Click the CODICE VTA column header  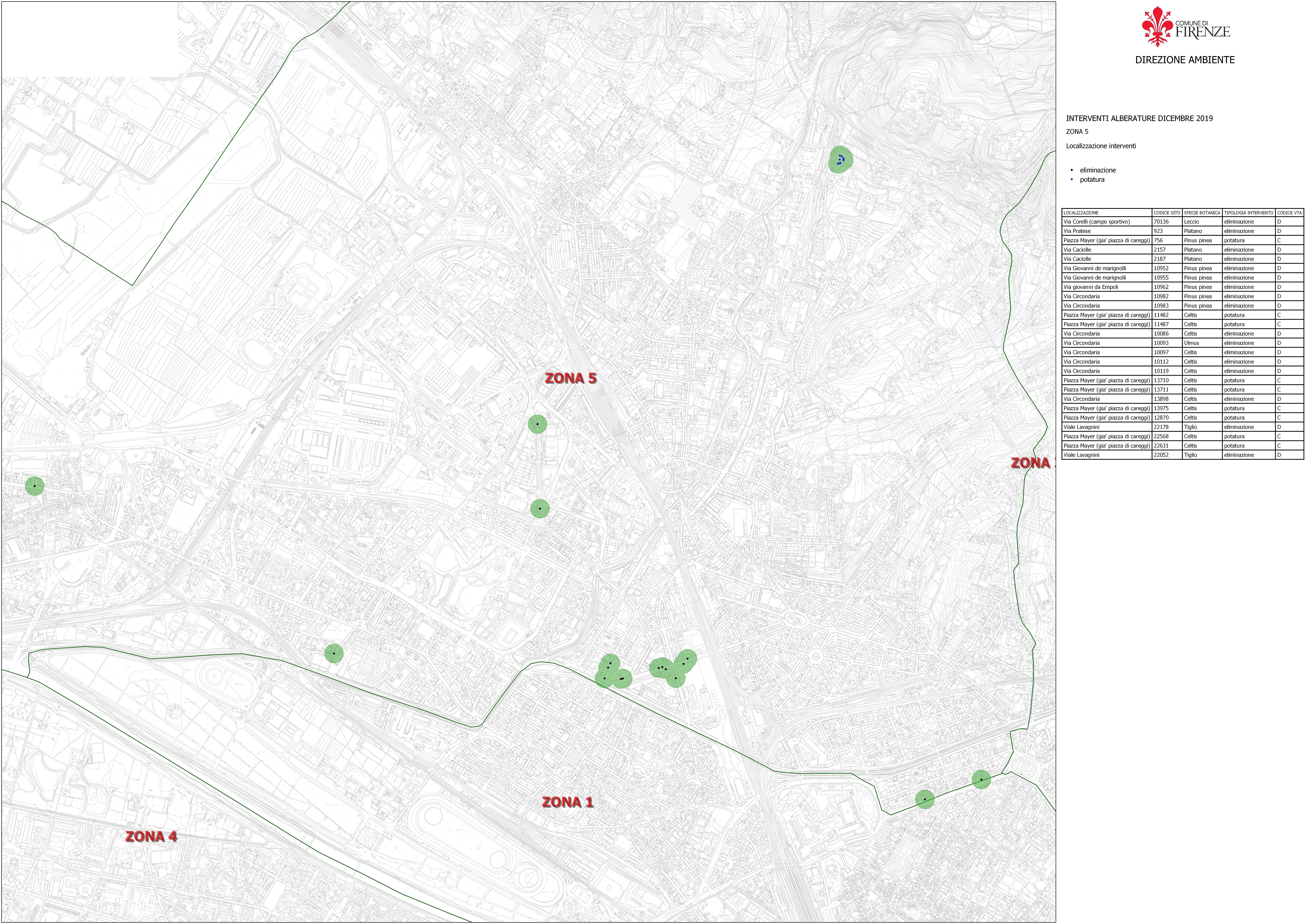pyautogui.click(x=1289, y=213)
